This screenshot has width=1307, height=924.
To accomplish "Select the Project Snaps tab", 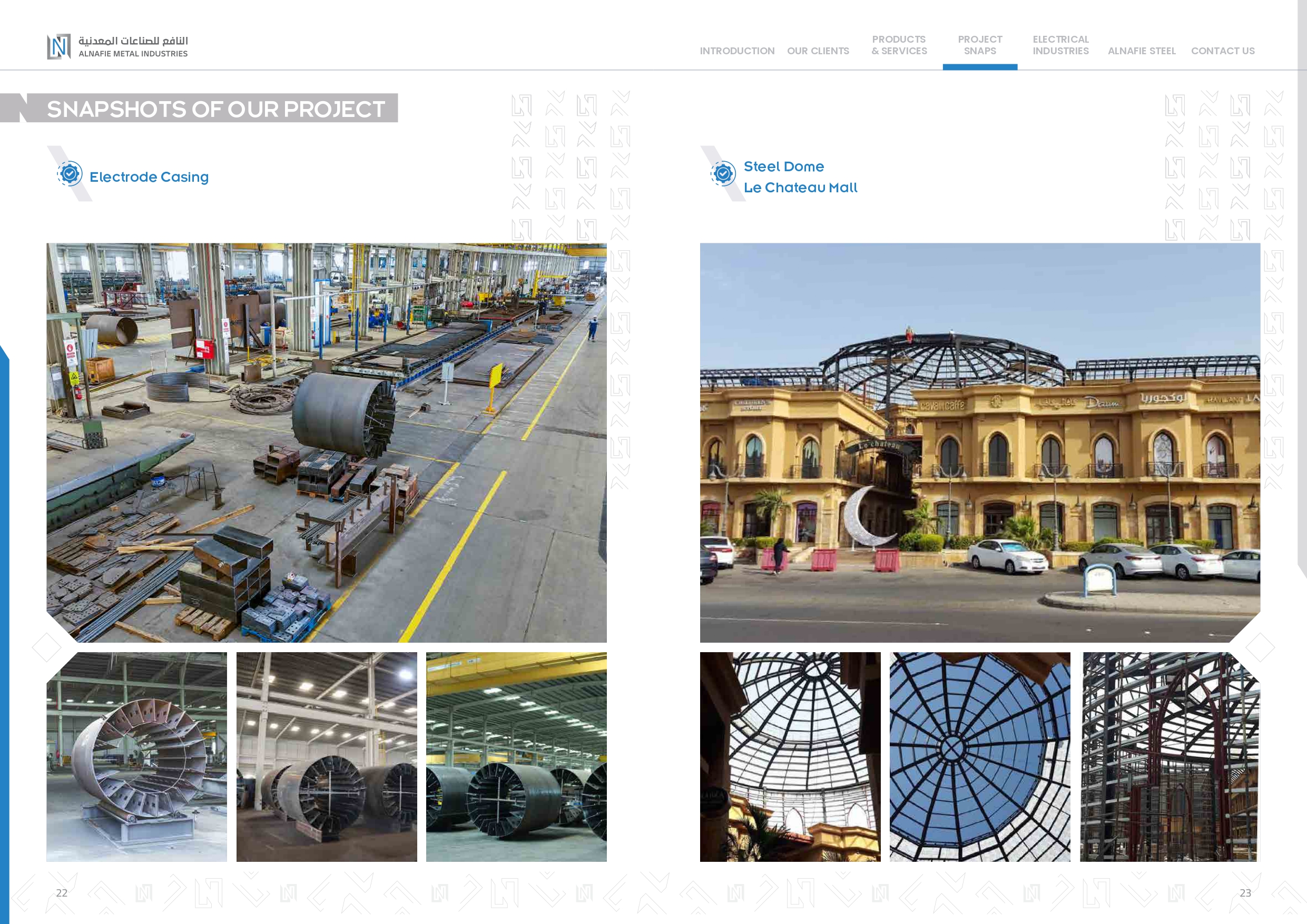I will point(979,45).
